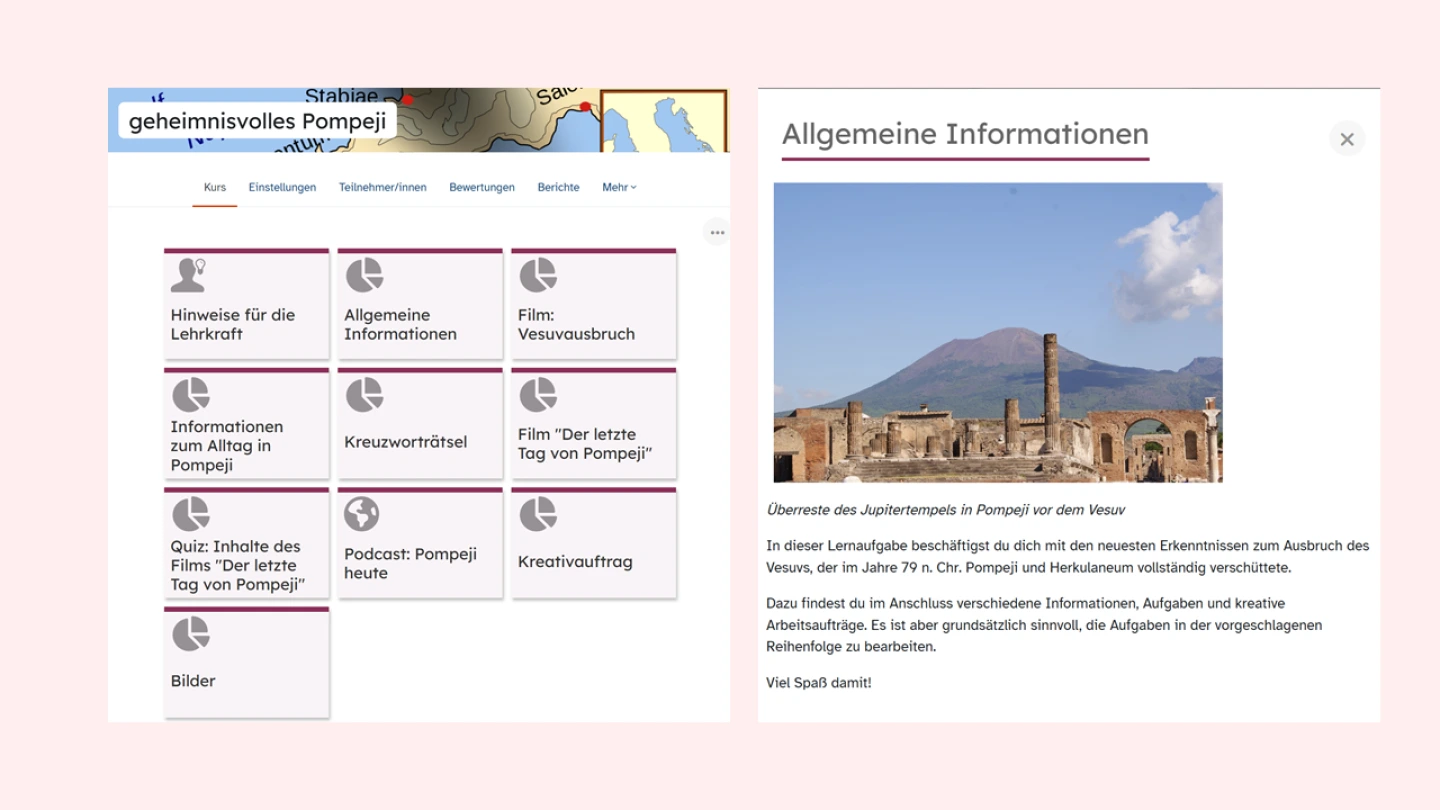Select the Kurs tab
This screenshot has width=1440, height=810.
pos(214,187)
